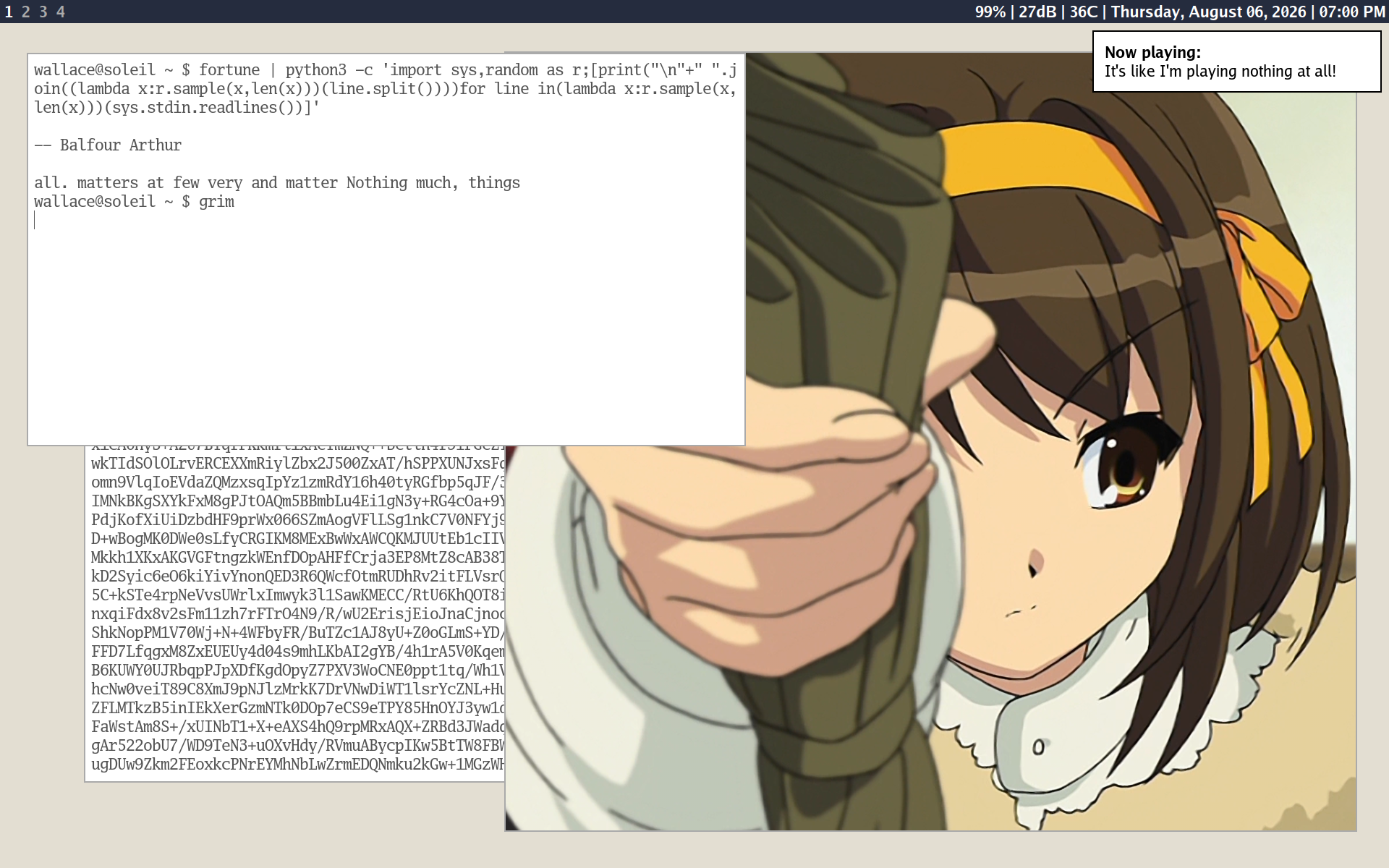Click the line starting "nxqiFdx8v2sFm" in the background terminal
The image size is (1389, 868).
click(x=298, y=613)
